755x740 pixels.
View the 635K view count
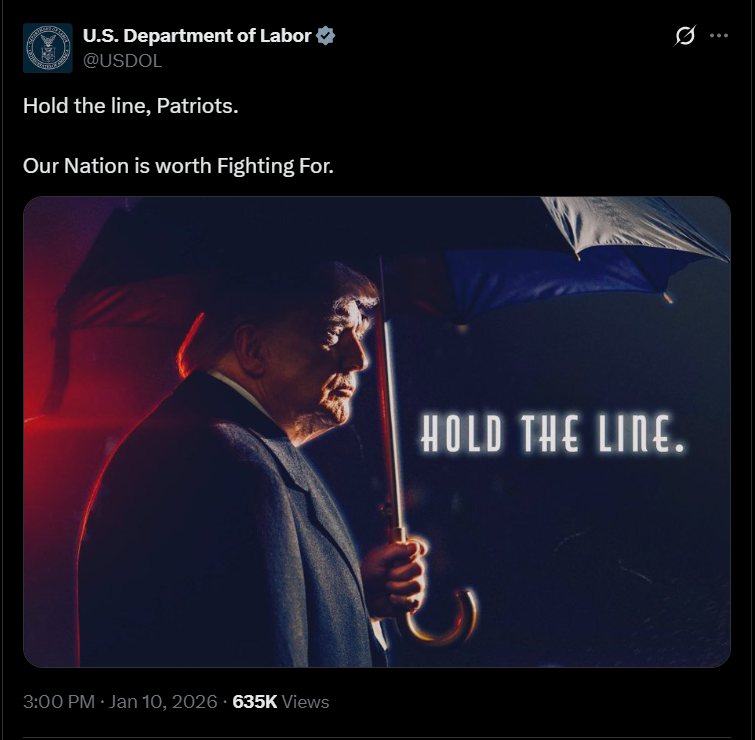tap(255, 701)
